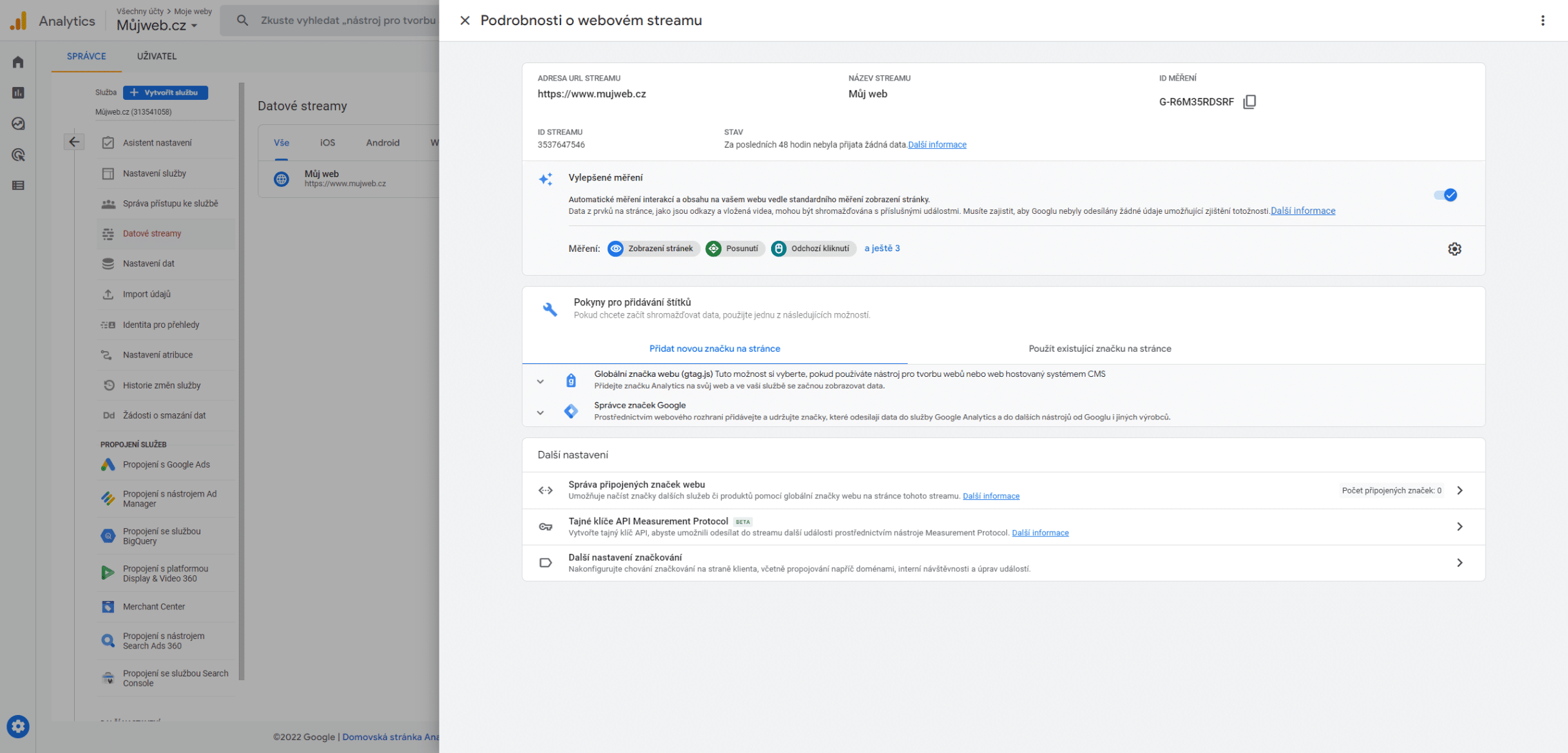Open Advertising icon in left sidebar

pyautogui.click(x=18, y=155)
